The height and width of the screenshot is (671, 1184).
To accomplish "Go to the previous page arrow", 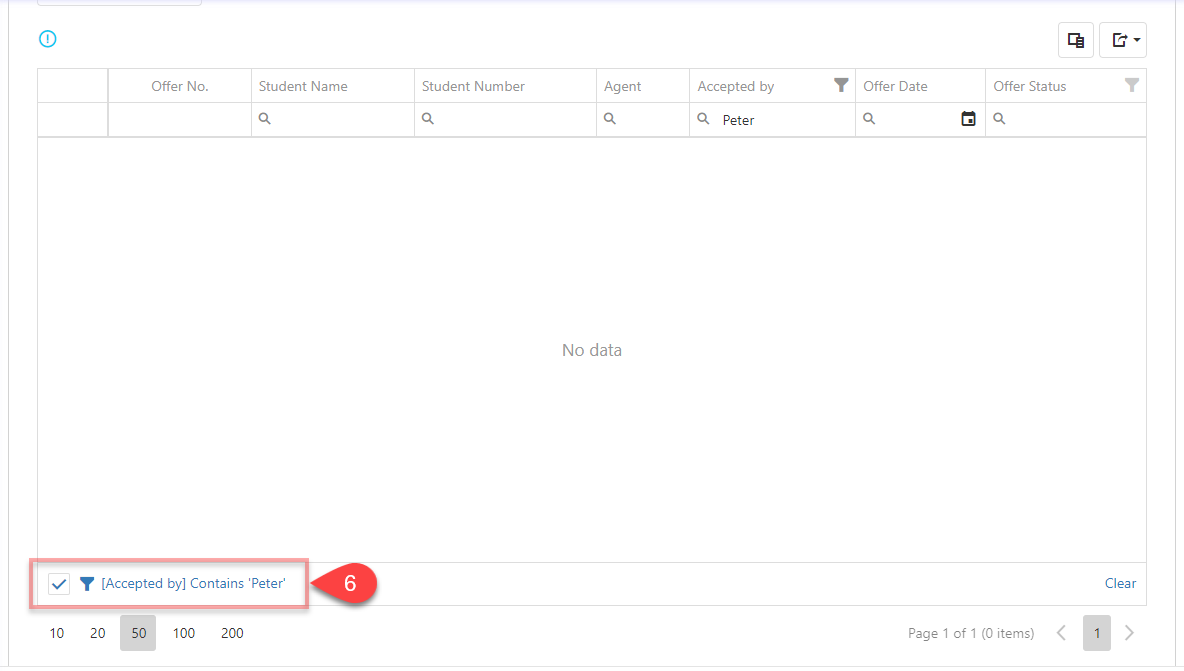I will tap(1062, 633).
